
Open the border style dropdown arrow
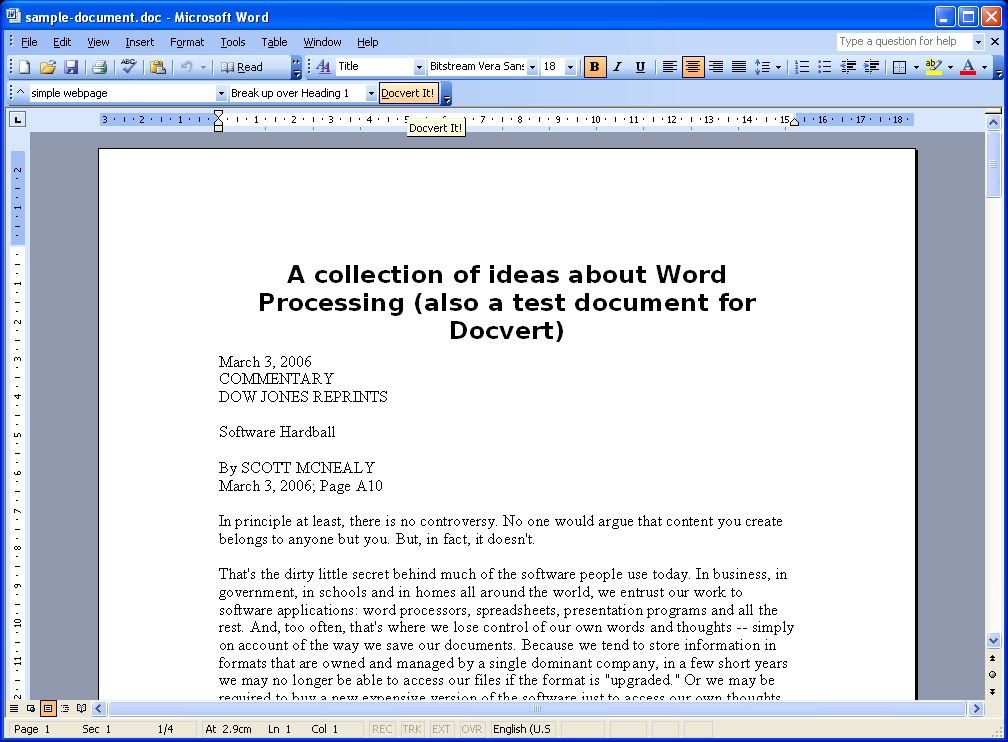tap(916, 67)
